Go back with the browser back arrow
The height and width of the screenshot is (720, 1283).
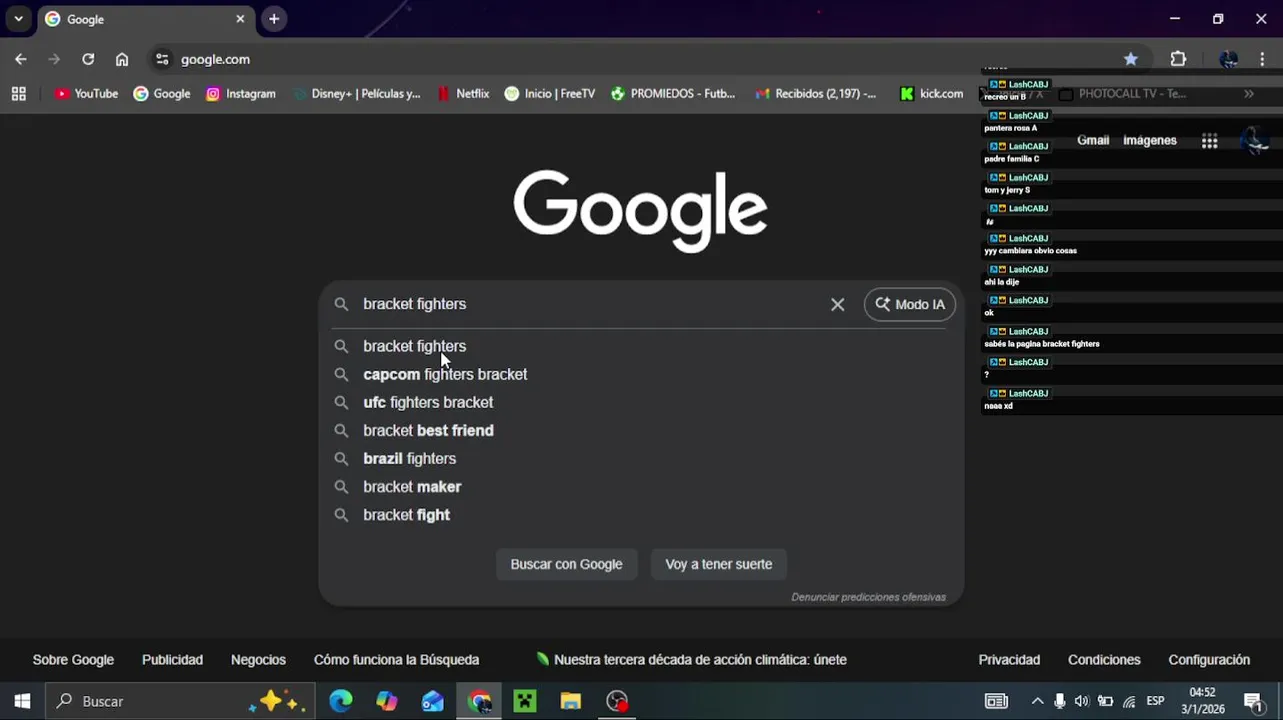tap(21, 59)
